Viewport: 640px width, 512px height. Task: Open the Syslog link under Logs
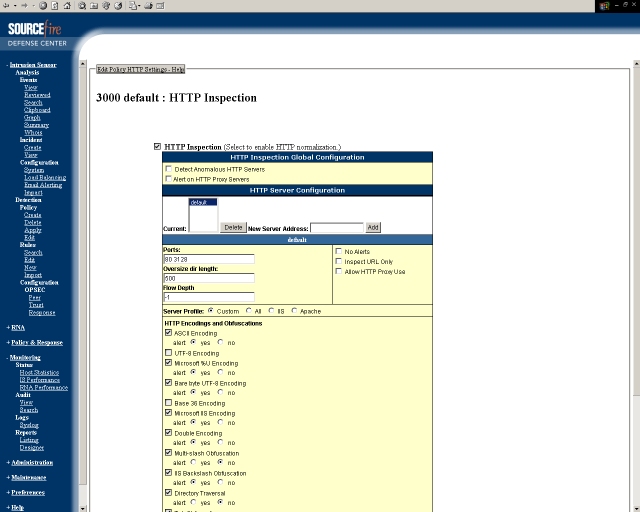pos(29,425)
